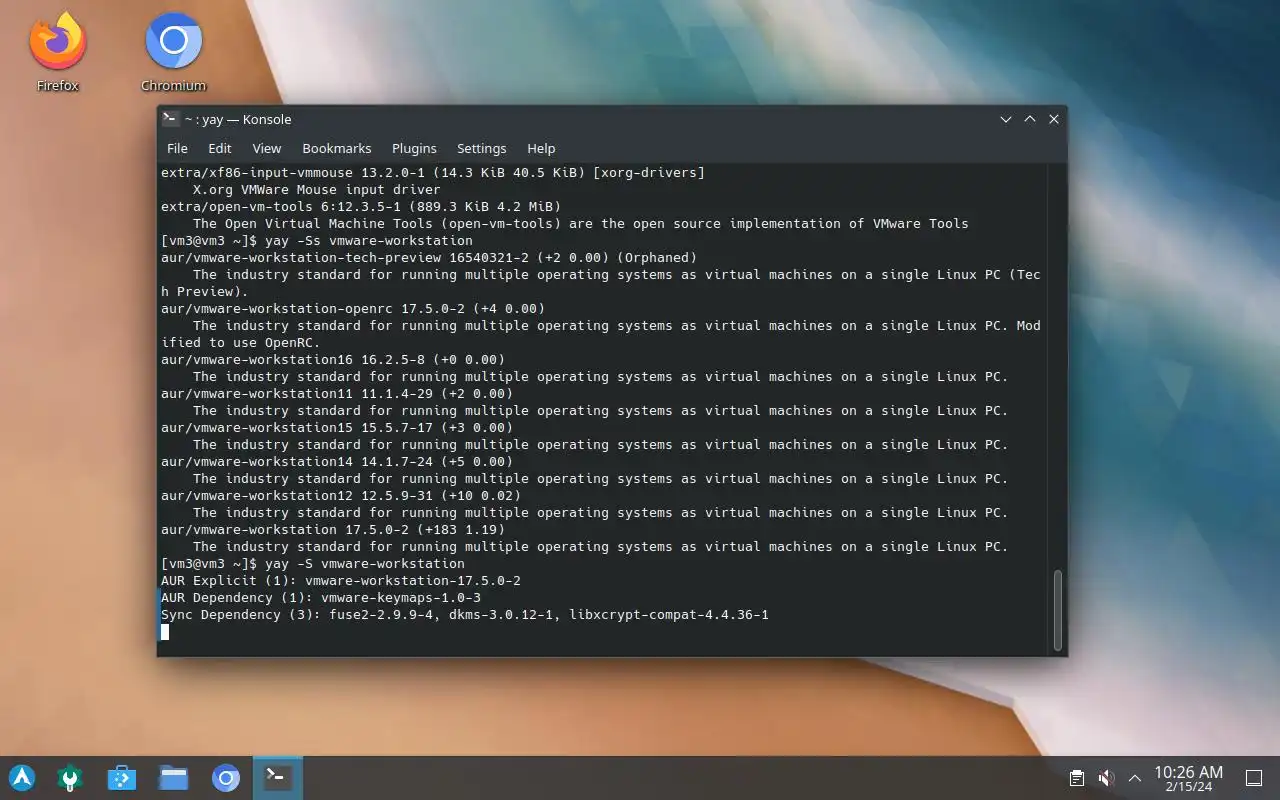1280x800 pixels.
Task: Click the Konsole vertical scrollbar handle
Action: point(1058,609)
